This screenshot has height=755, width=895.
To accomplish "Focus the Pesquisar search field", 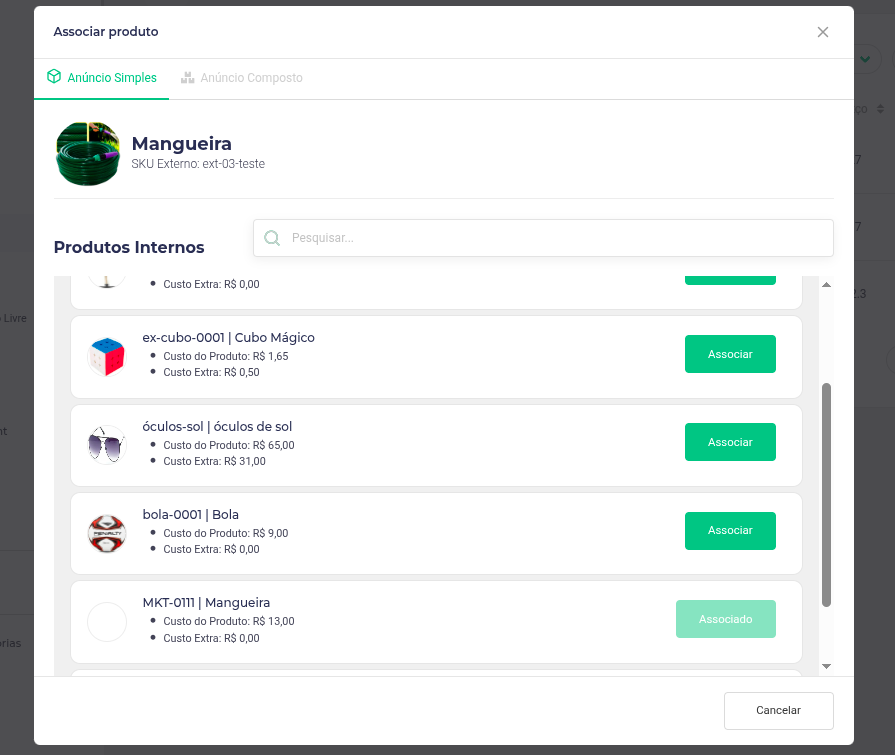I will tap(543, 238).
